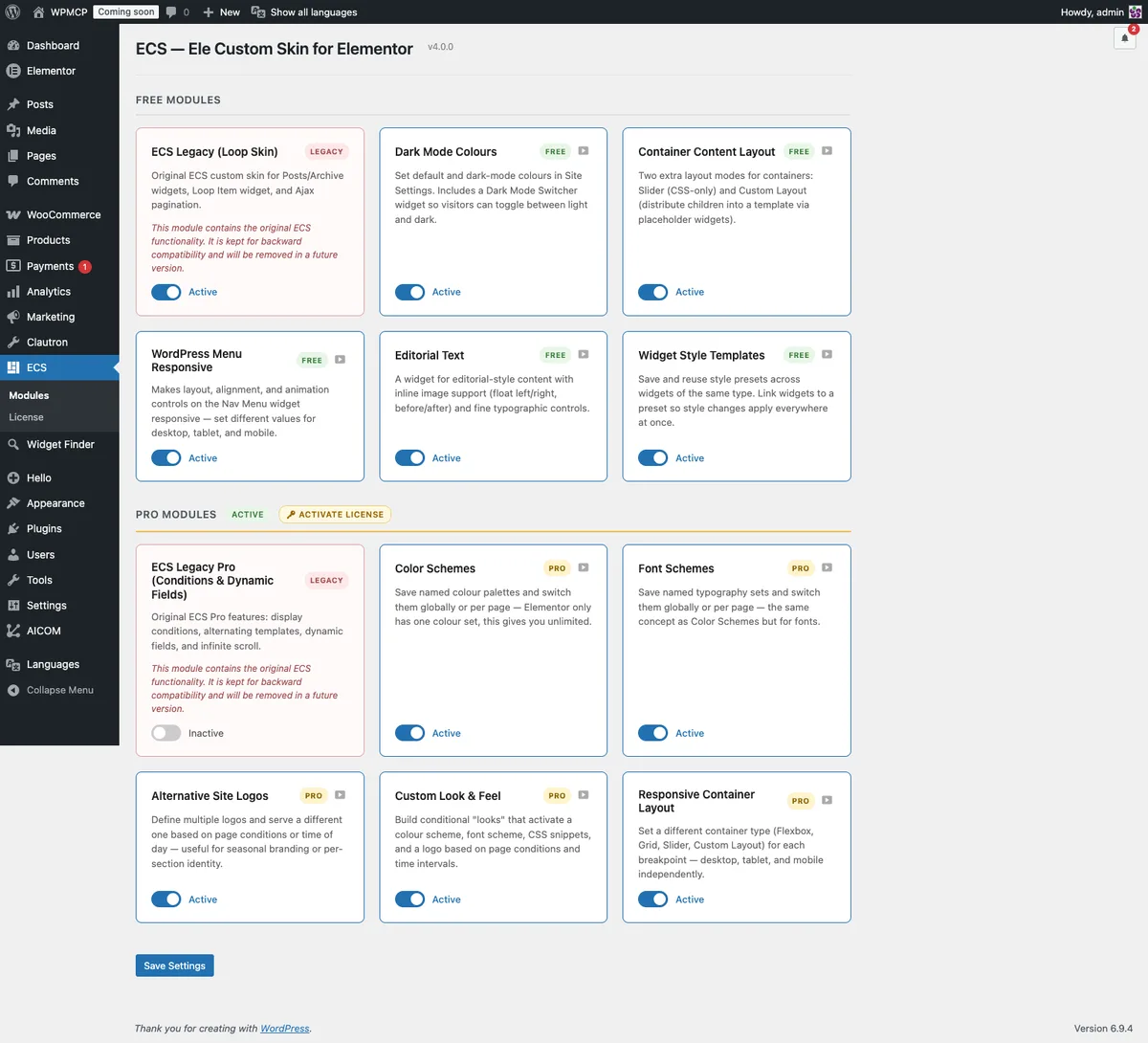Click Hello menu item
Screen dimensions: 1148x1043
click(59, 477)
